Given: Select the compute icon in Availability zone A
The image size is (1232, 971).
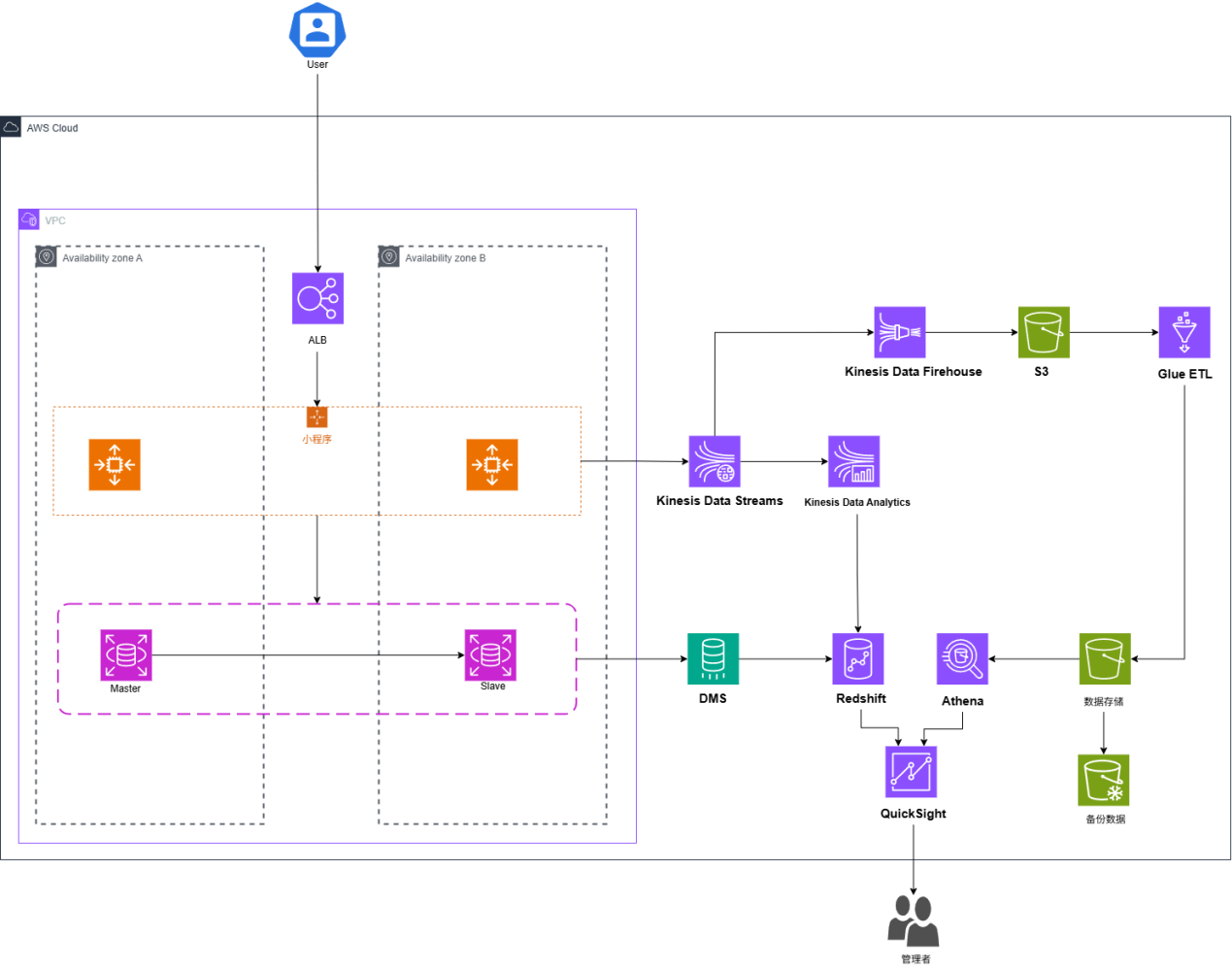Looking at the screenshot, I should (x=115, y=464).
